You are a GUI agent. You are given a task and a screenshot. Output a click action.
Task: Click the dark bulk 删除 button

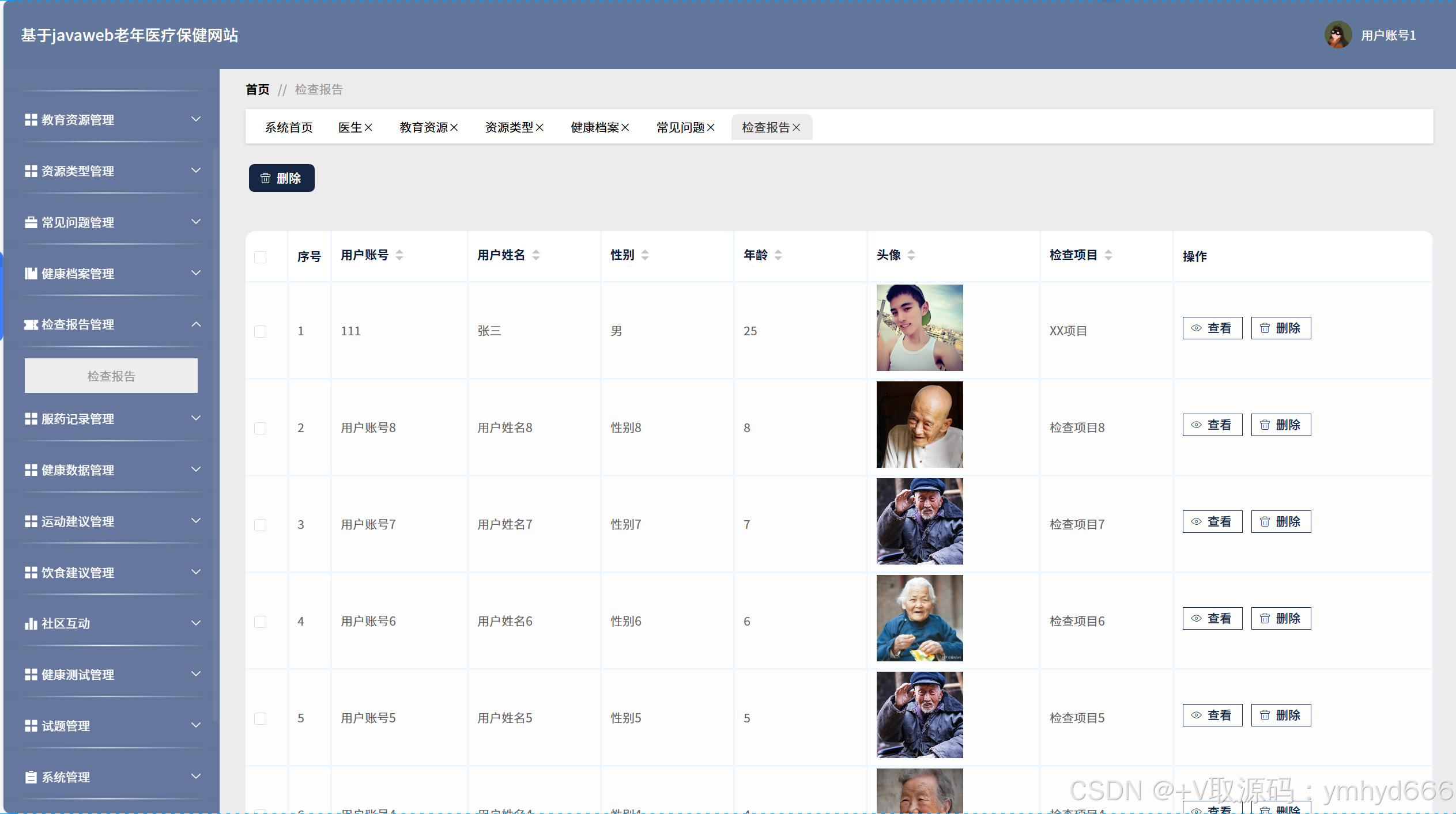281,178
